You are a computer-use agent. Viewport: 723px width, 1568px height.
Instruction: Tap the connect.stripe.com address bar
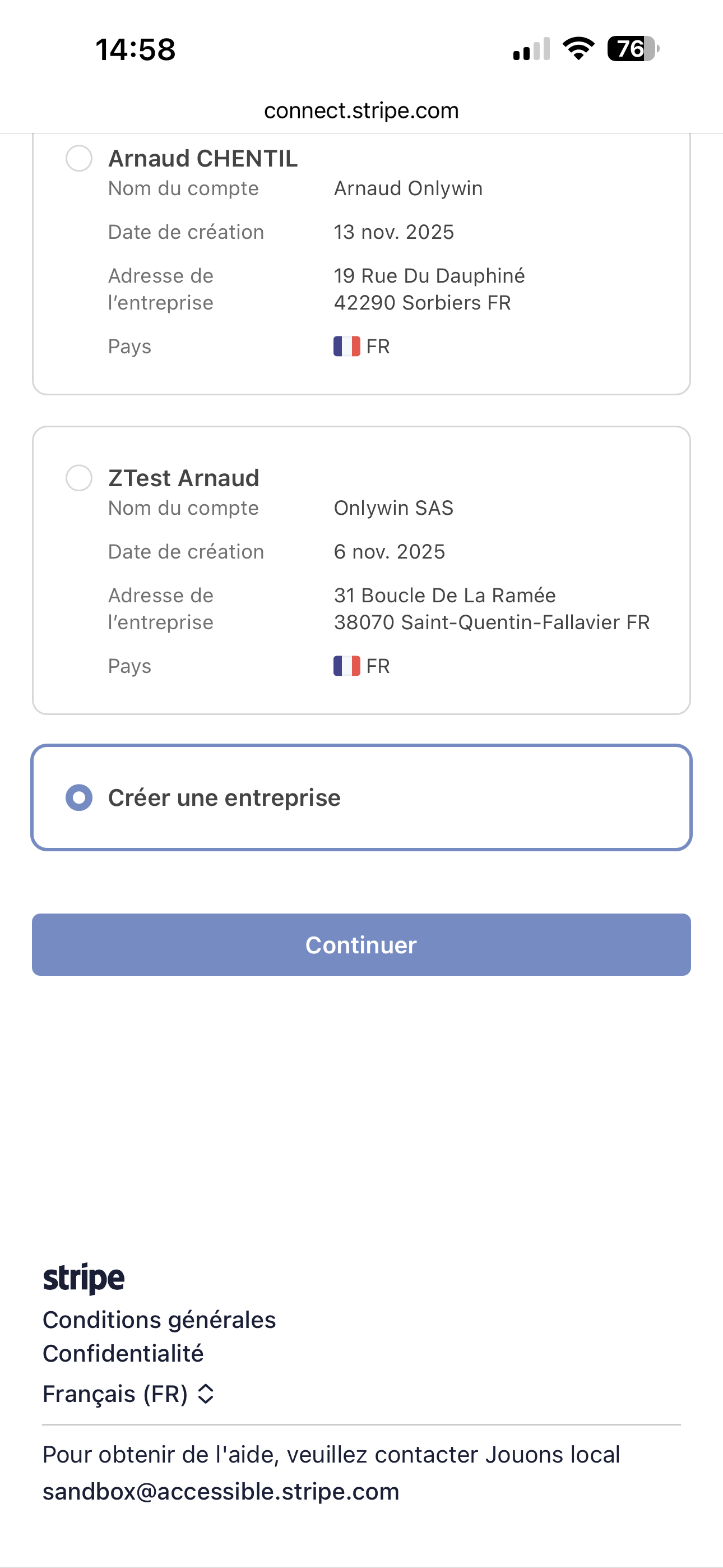361,111
